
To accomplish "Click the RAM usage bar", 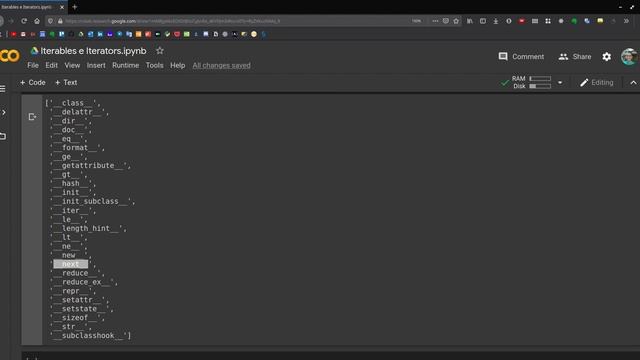I will point(540,78).
